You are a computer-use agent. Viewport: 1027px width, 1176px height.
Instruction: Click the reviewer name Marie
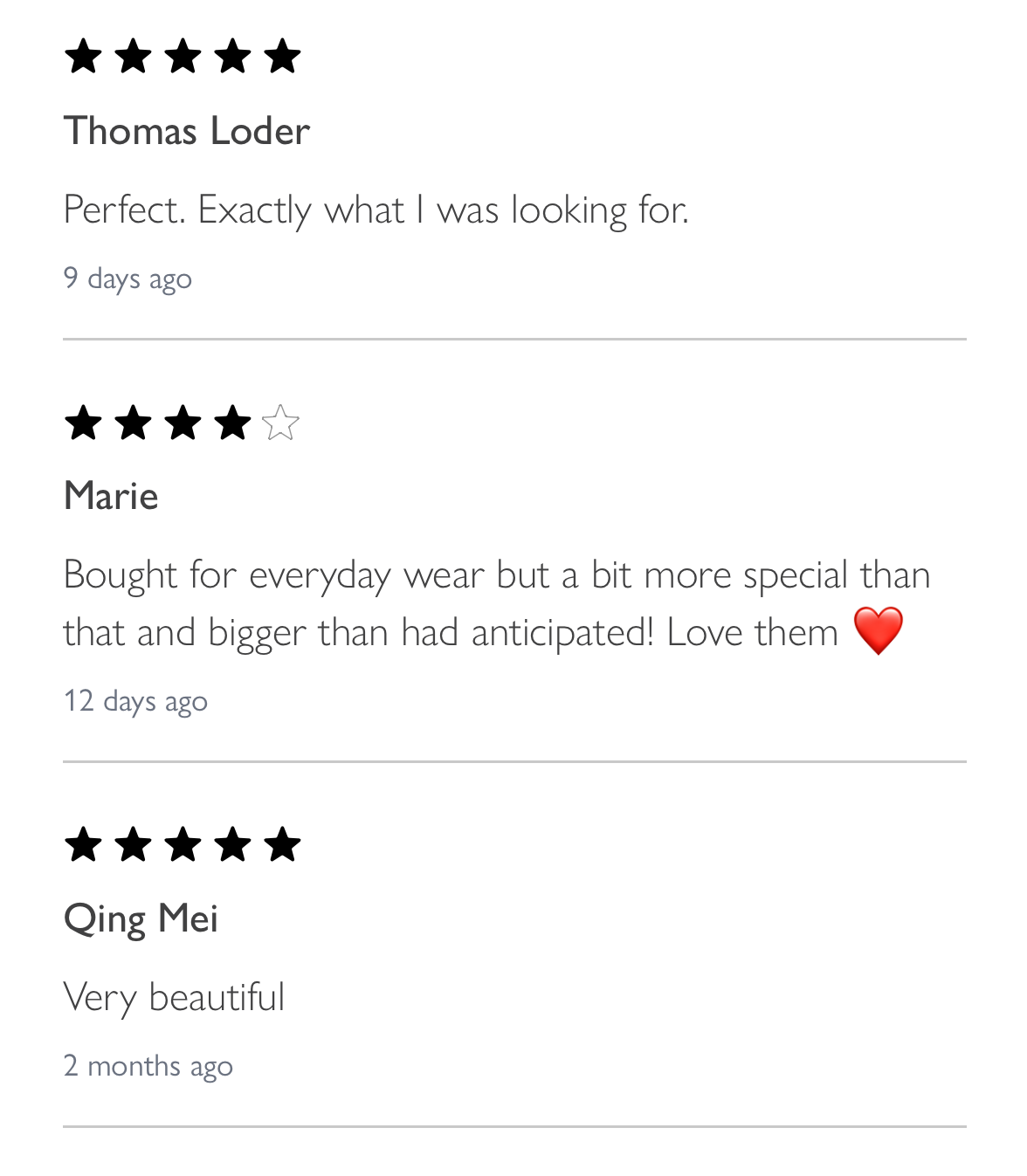111,496
